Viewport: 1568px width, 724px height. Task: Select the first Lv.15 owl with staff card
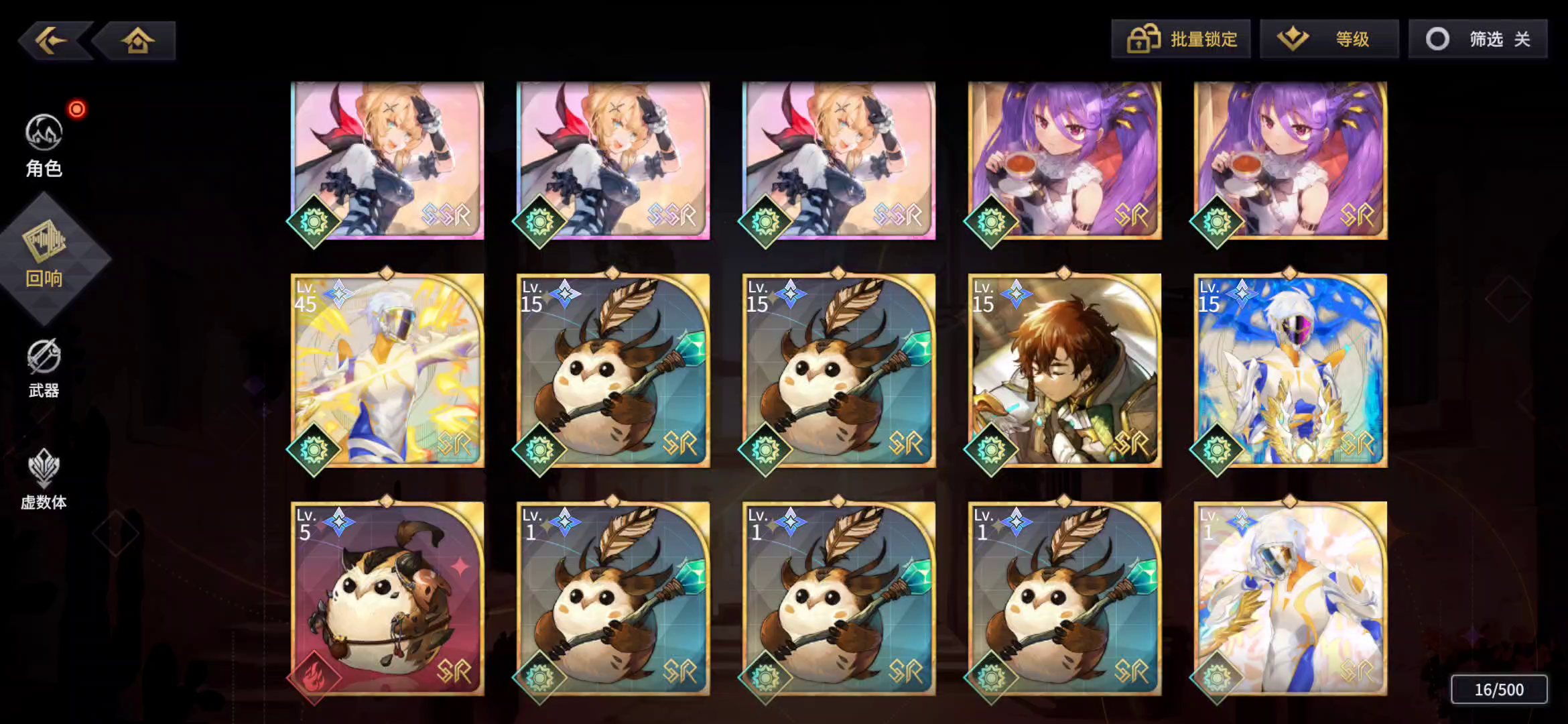613,370
